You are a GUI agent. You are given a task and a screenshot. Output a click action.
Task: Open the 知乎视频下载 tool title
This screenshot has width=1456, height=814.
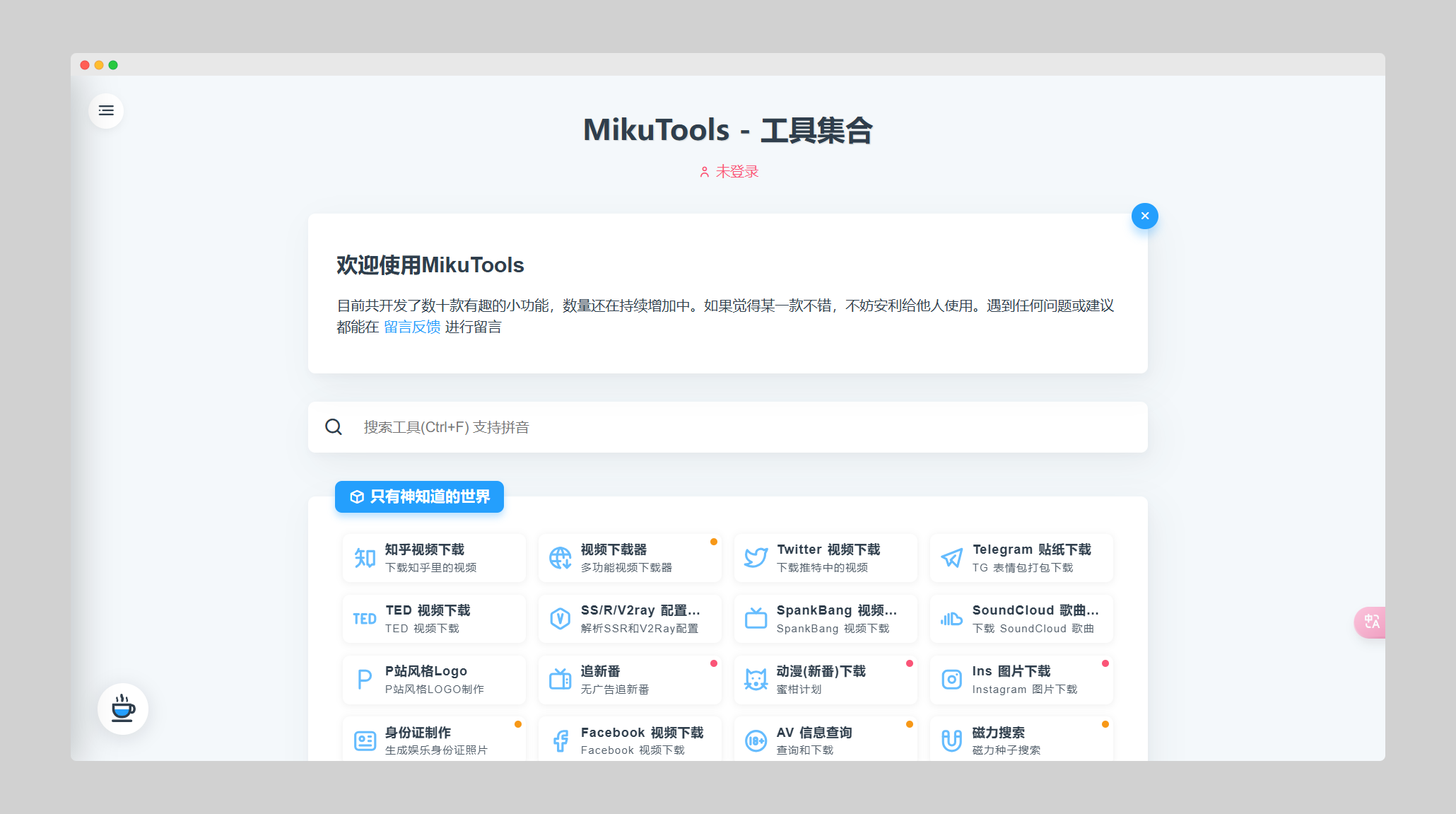tap(425, 550)
